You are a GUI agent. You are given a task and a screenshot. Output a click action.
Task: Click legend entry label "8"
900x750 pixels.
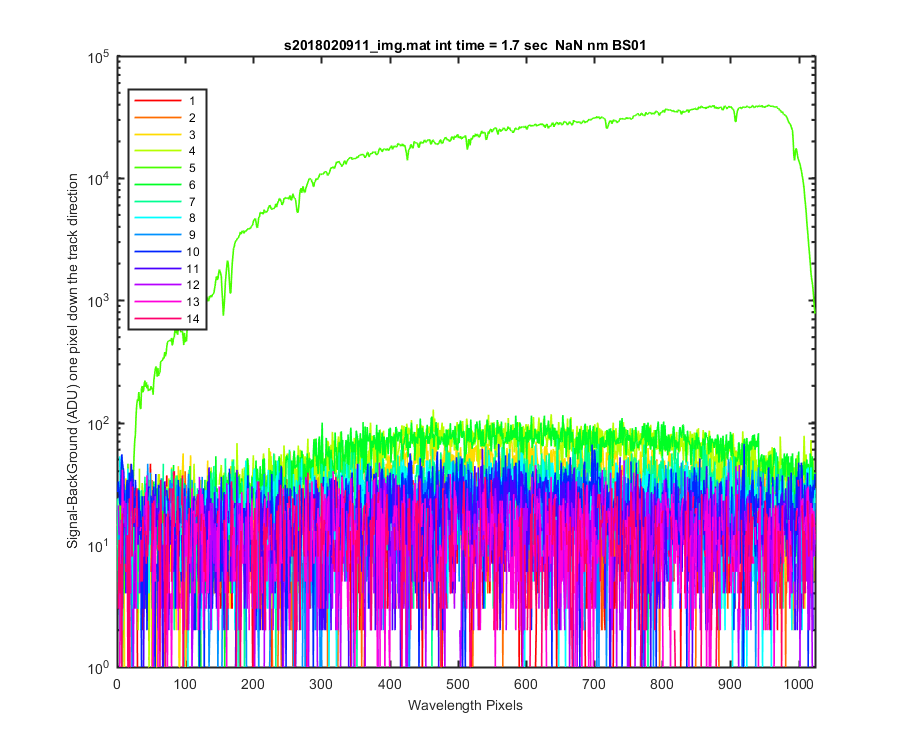coord(192,218)
